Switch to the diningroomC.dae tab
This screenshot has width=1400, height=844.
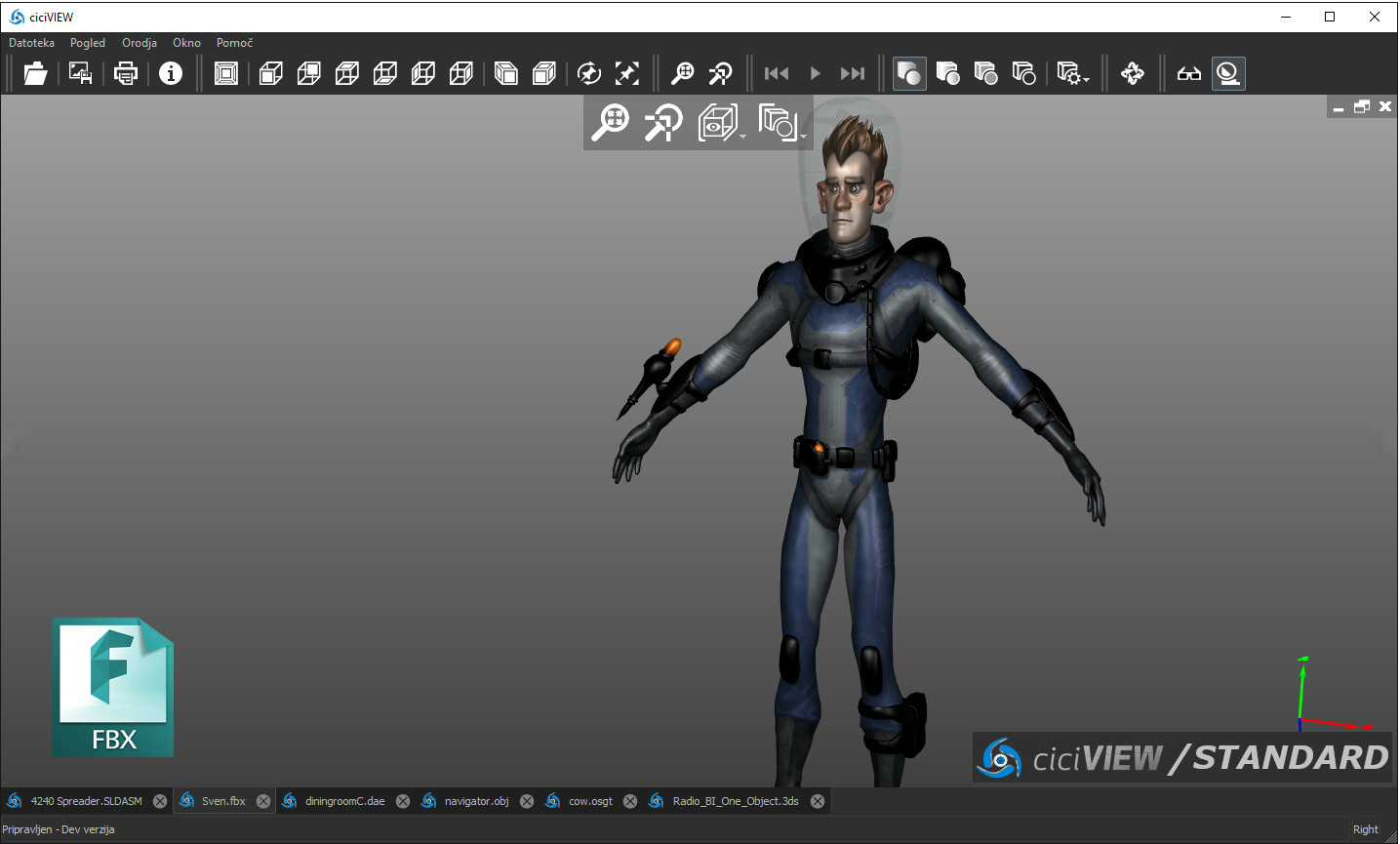344,801
